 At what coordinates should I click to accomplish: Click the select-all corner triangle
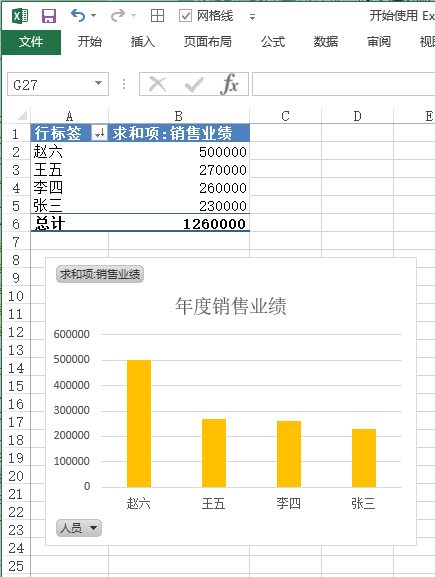click(x=22, y=116)
